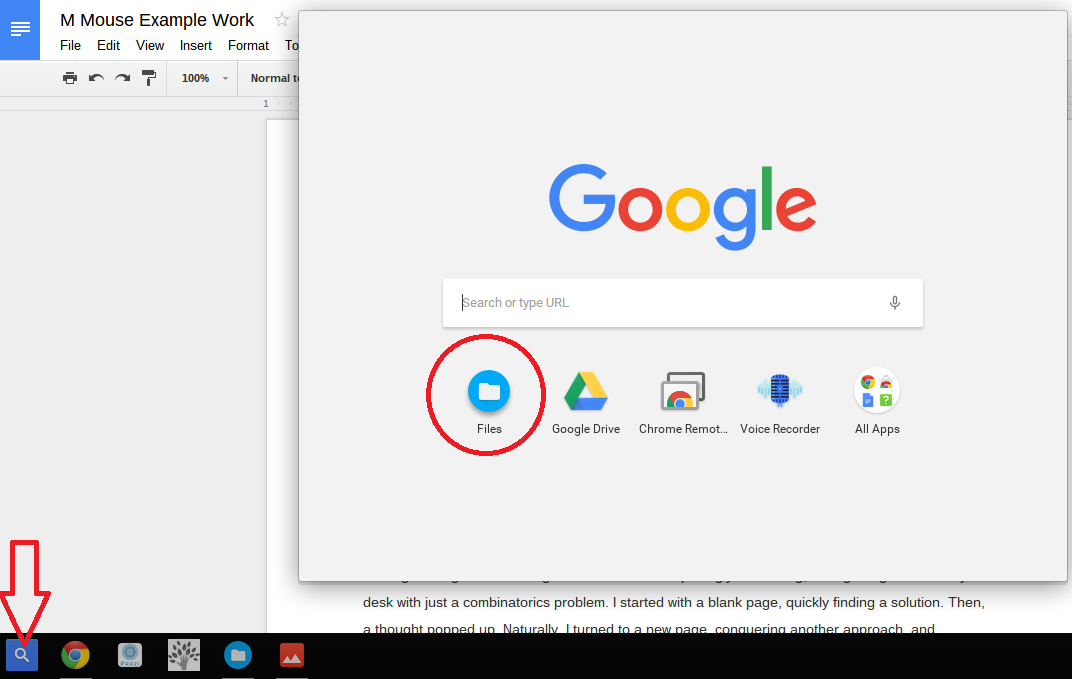This screenshot has width=1072, height=679.
Task: Select the Paint format tool
Action: (x=148, y=78)
